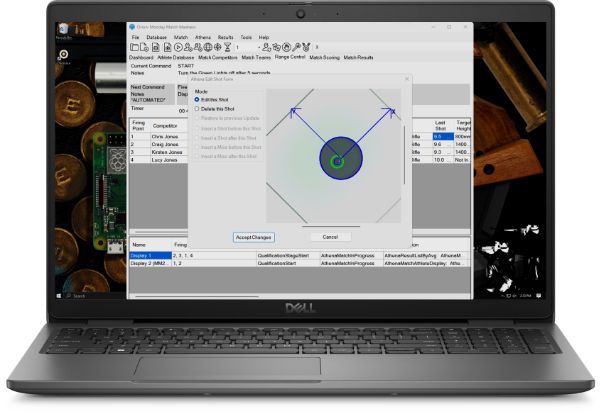Open the Help menu
This screenshot has height=420, width=600.
[264, 37]
